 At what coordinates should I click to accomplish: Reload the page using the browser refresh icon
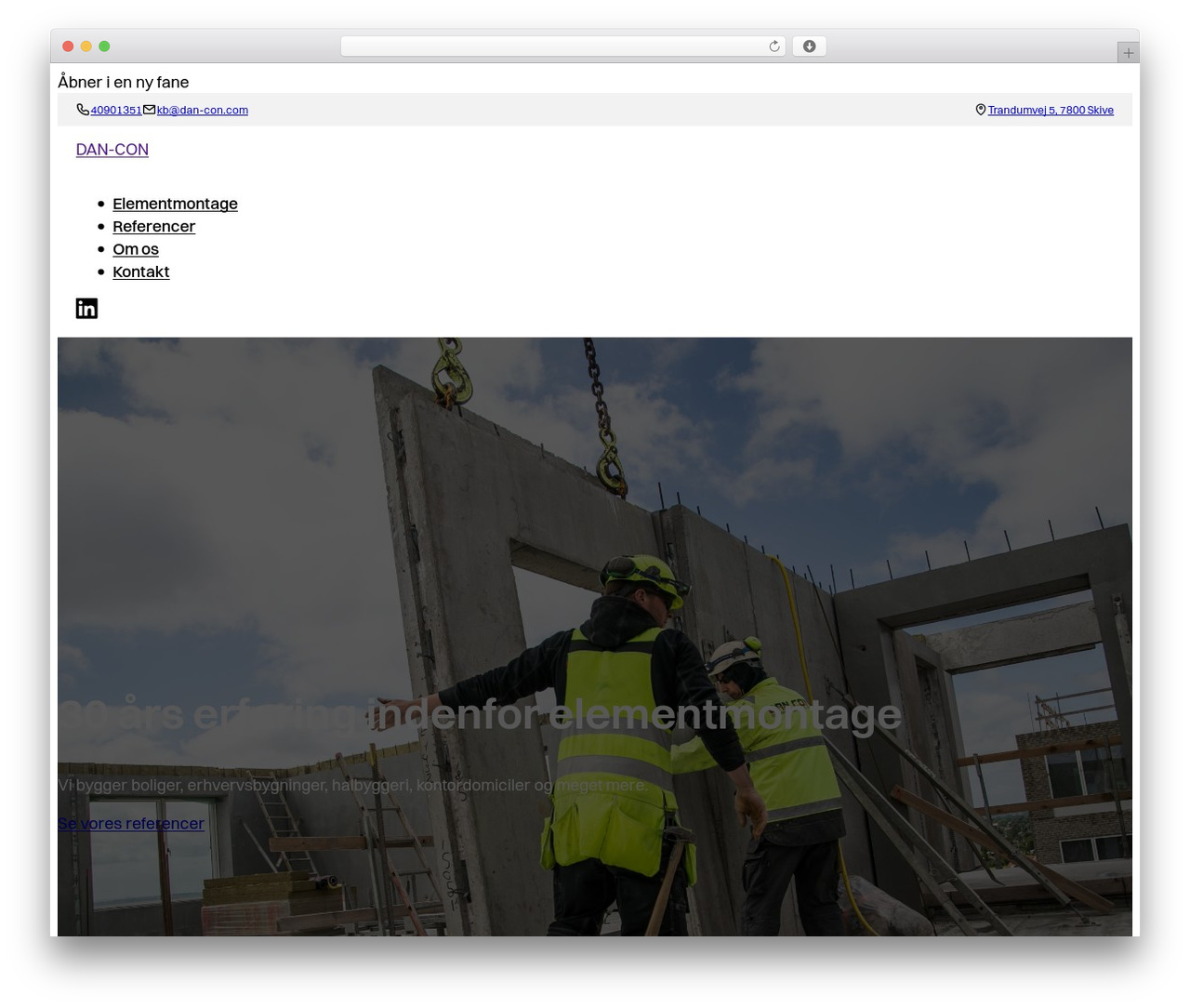pyautogui.click(x=773, y=46)
